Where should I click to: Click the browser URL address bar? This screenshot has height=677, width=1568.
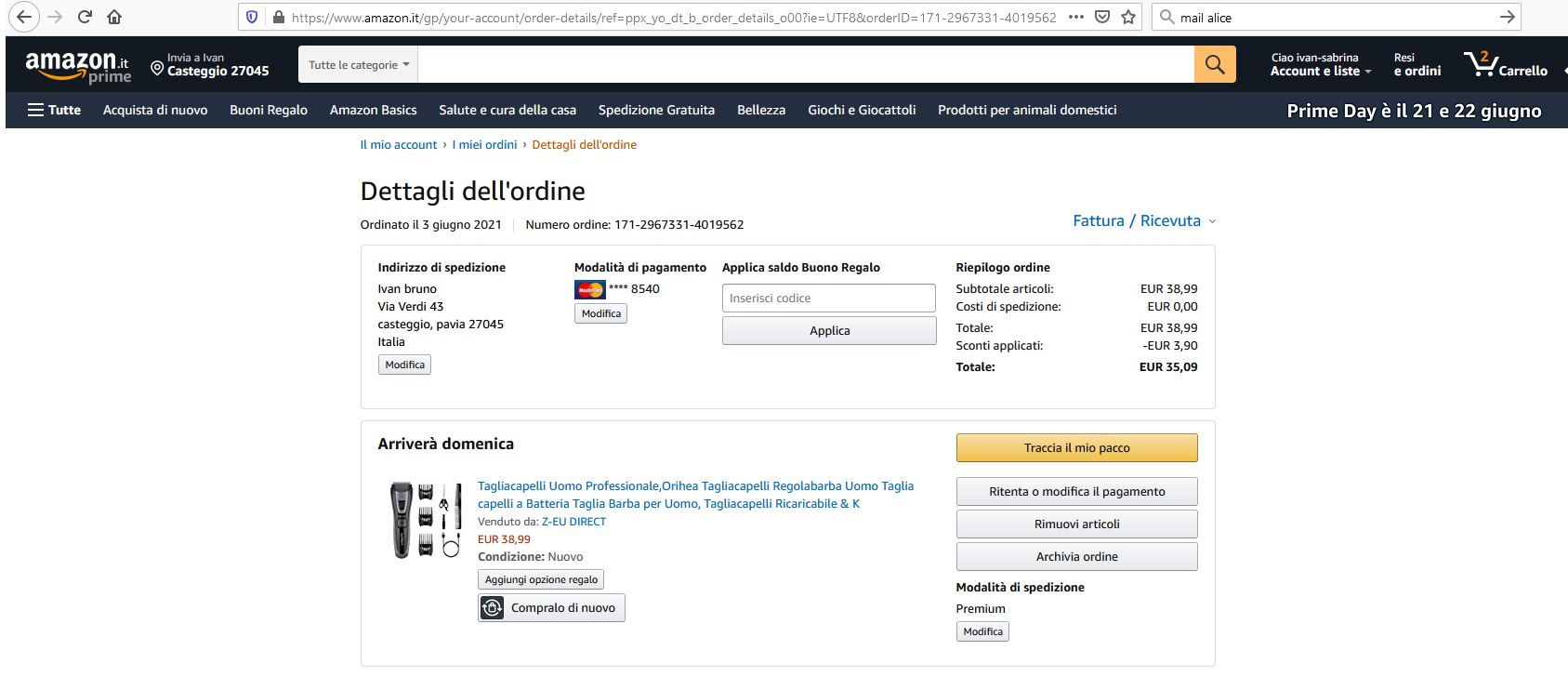[673, 17]
